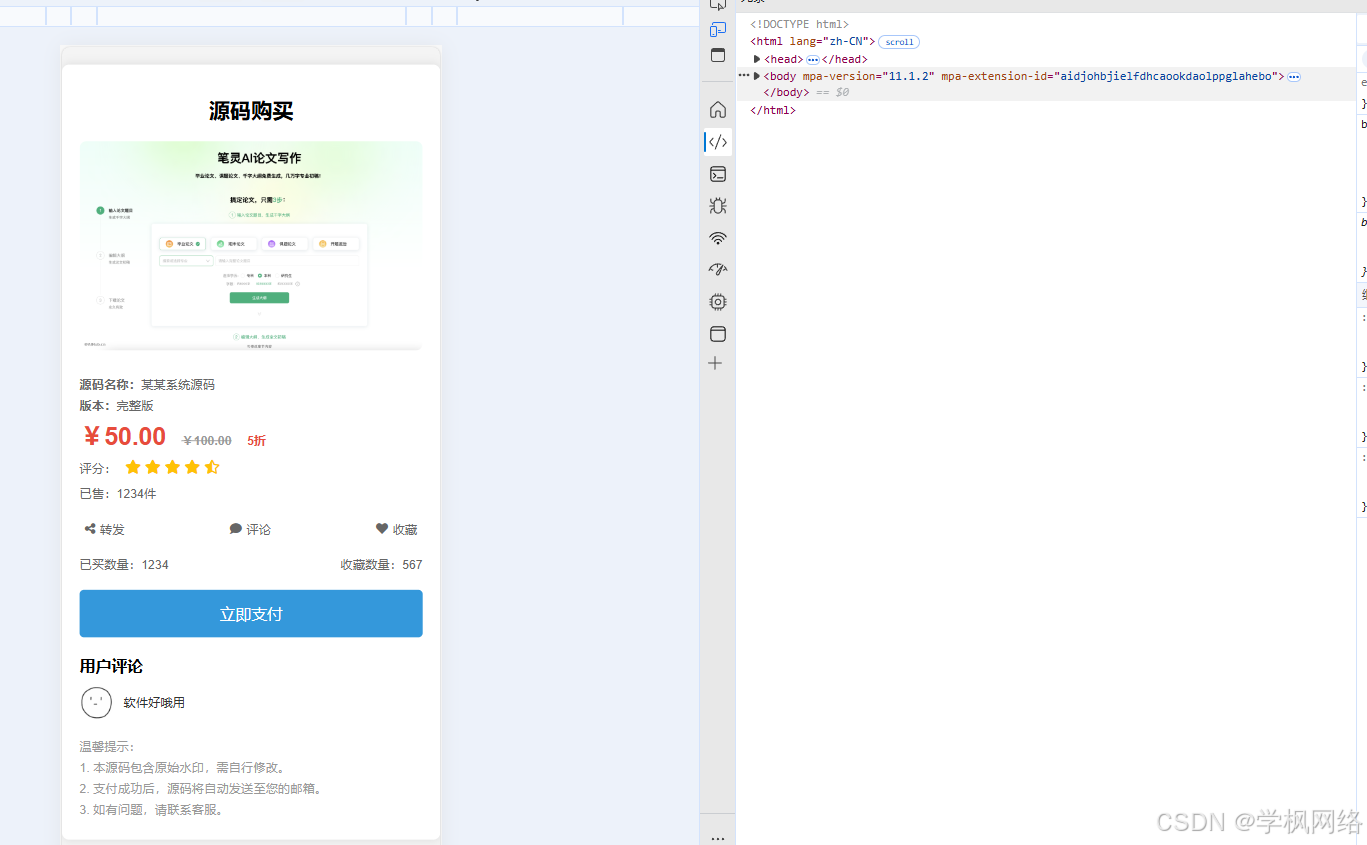Click the 5折 discount label

point(257,440)
